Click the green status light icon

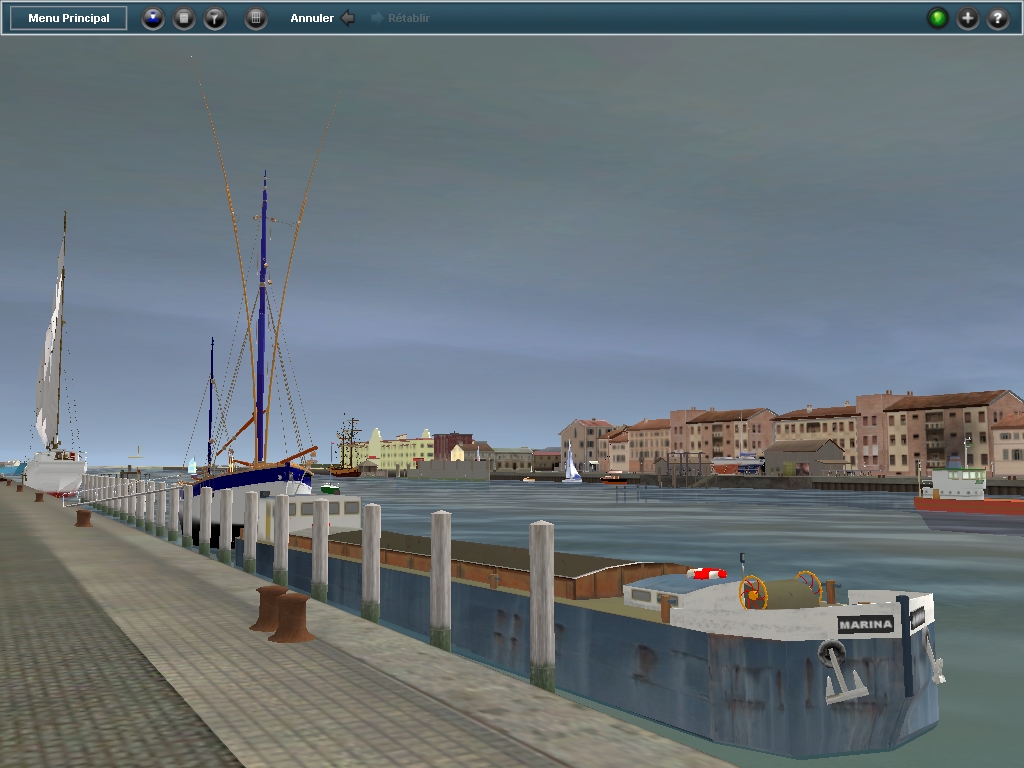click(x=938, y=18)
